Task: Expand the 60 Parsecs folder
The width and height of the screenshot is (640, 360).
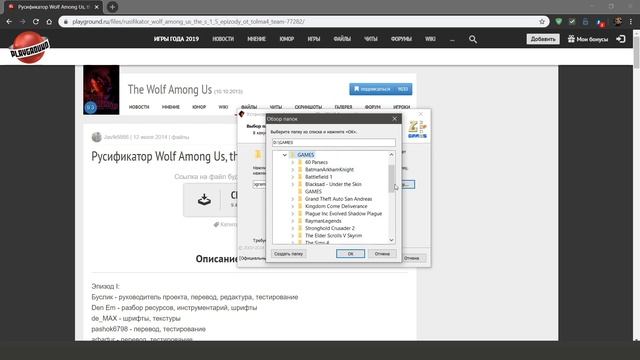Action: pyautogui.click(x=293, y=162)
